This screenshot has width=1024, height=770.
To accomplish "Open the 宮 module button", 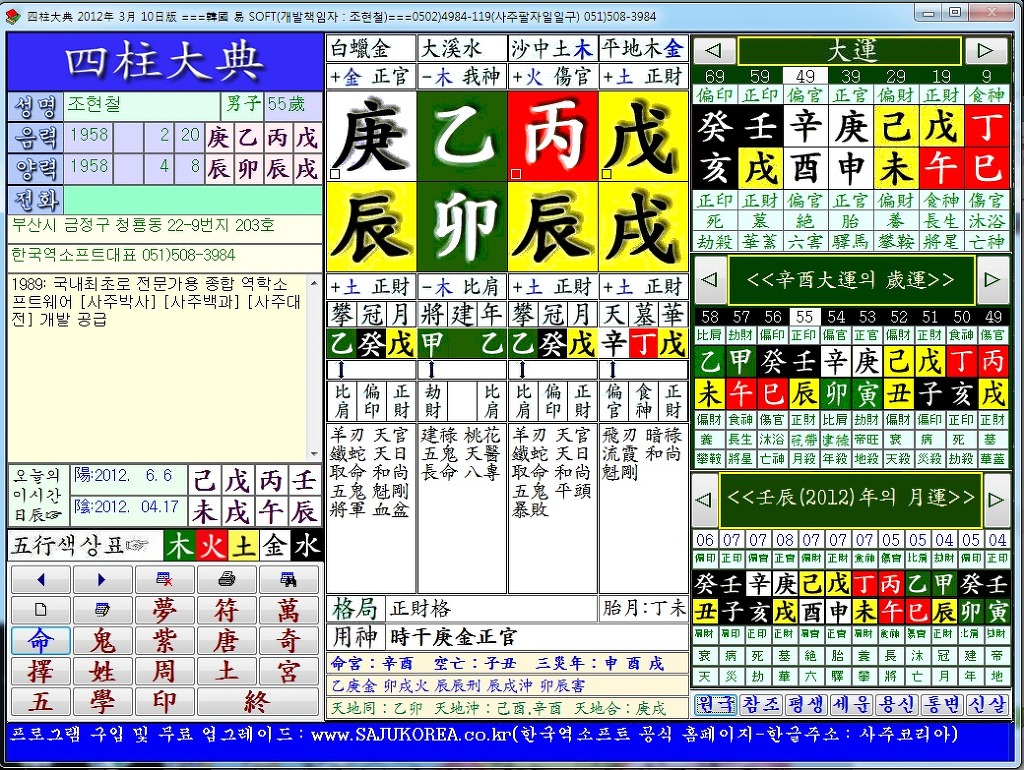I will click(289, 671).
